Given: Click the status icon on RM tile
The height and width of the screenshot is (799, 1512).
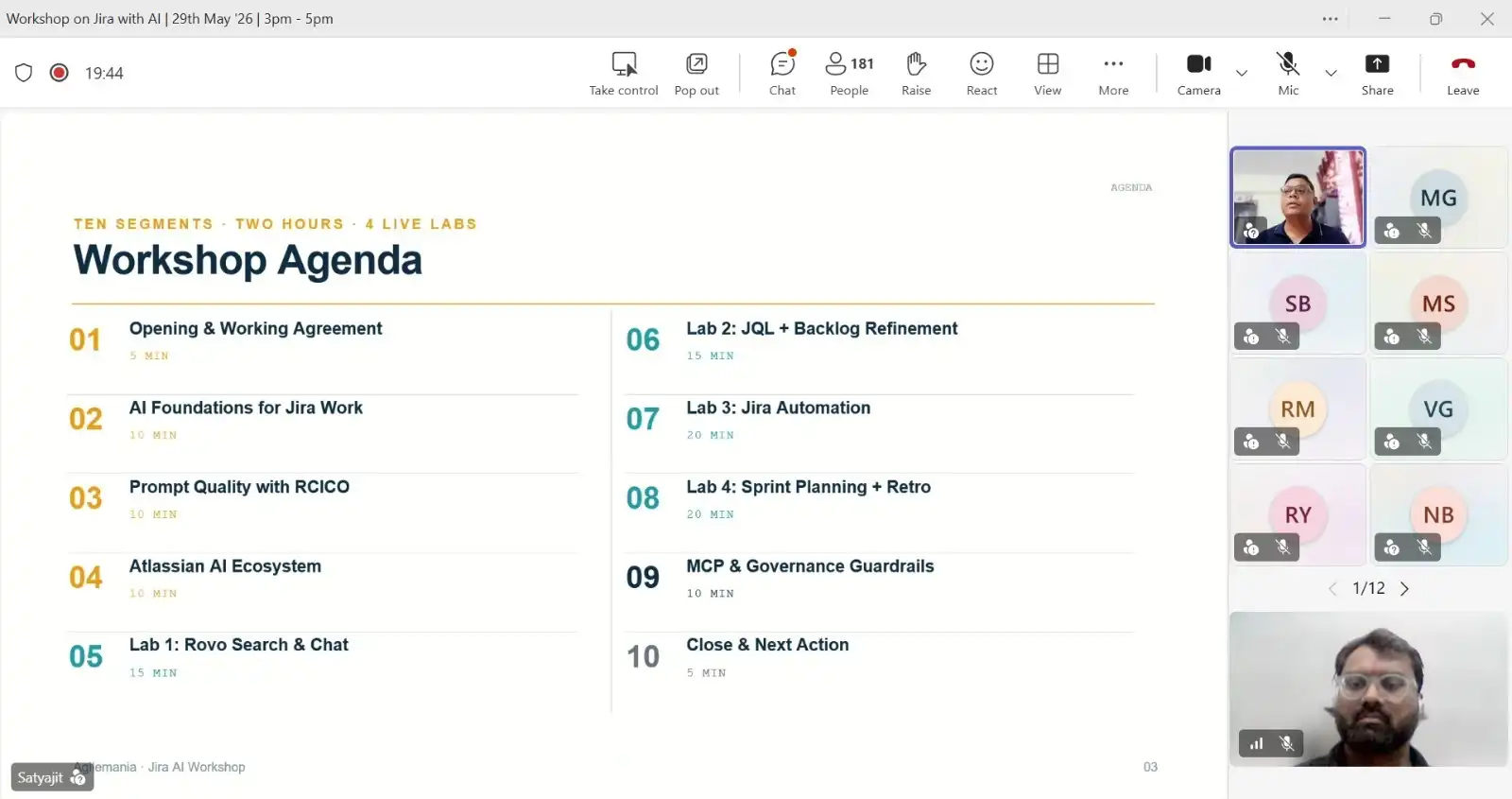Looking at the screenshot, I should (1251, 442).
